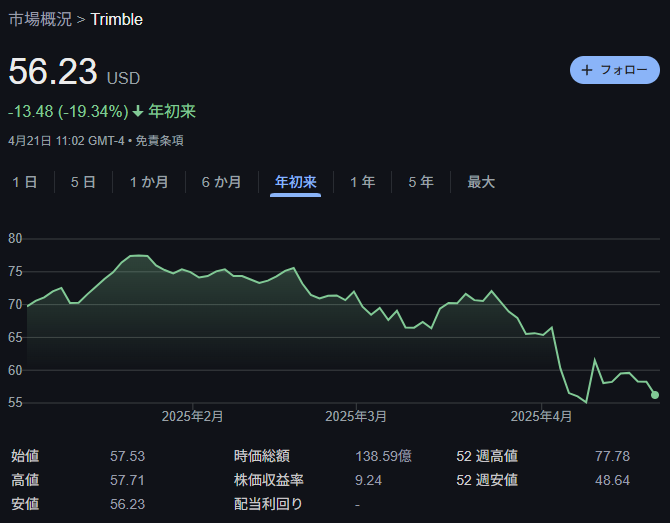Click the chart's latest price endpoint dot
This screenshot has width=670, height=523.
pos(655,395)
